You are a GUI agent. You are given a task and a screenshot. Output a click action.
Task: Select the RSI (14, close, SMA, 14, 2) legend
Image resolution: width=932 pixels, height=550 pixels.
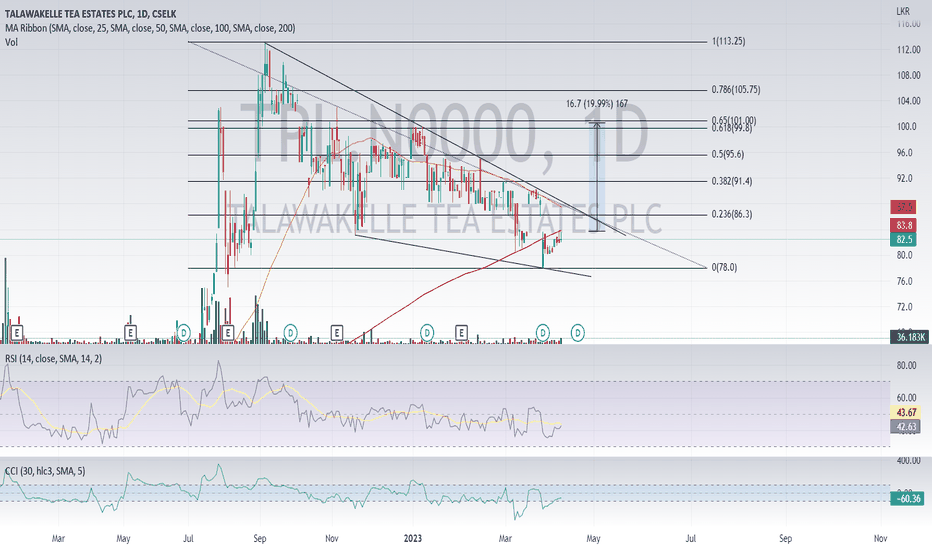click(x=53, y=359)
